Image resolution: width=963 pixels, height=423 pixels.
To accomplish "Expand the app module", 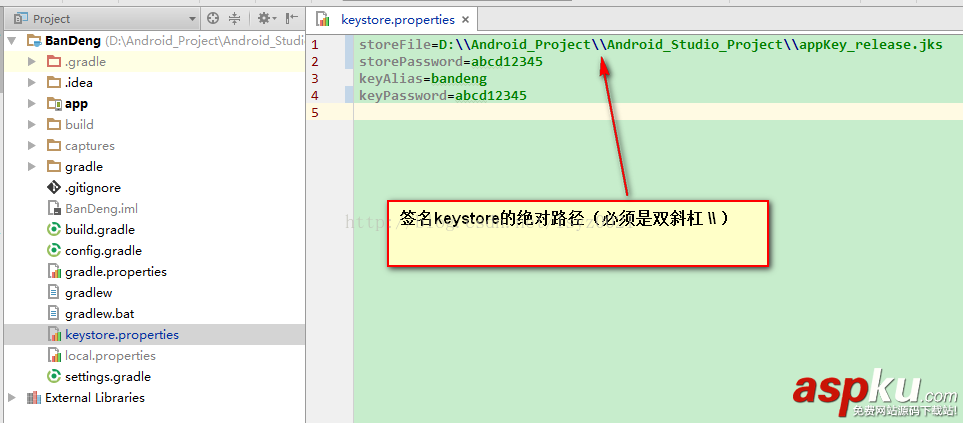I will coord(32,104).
